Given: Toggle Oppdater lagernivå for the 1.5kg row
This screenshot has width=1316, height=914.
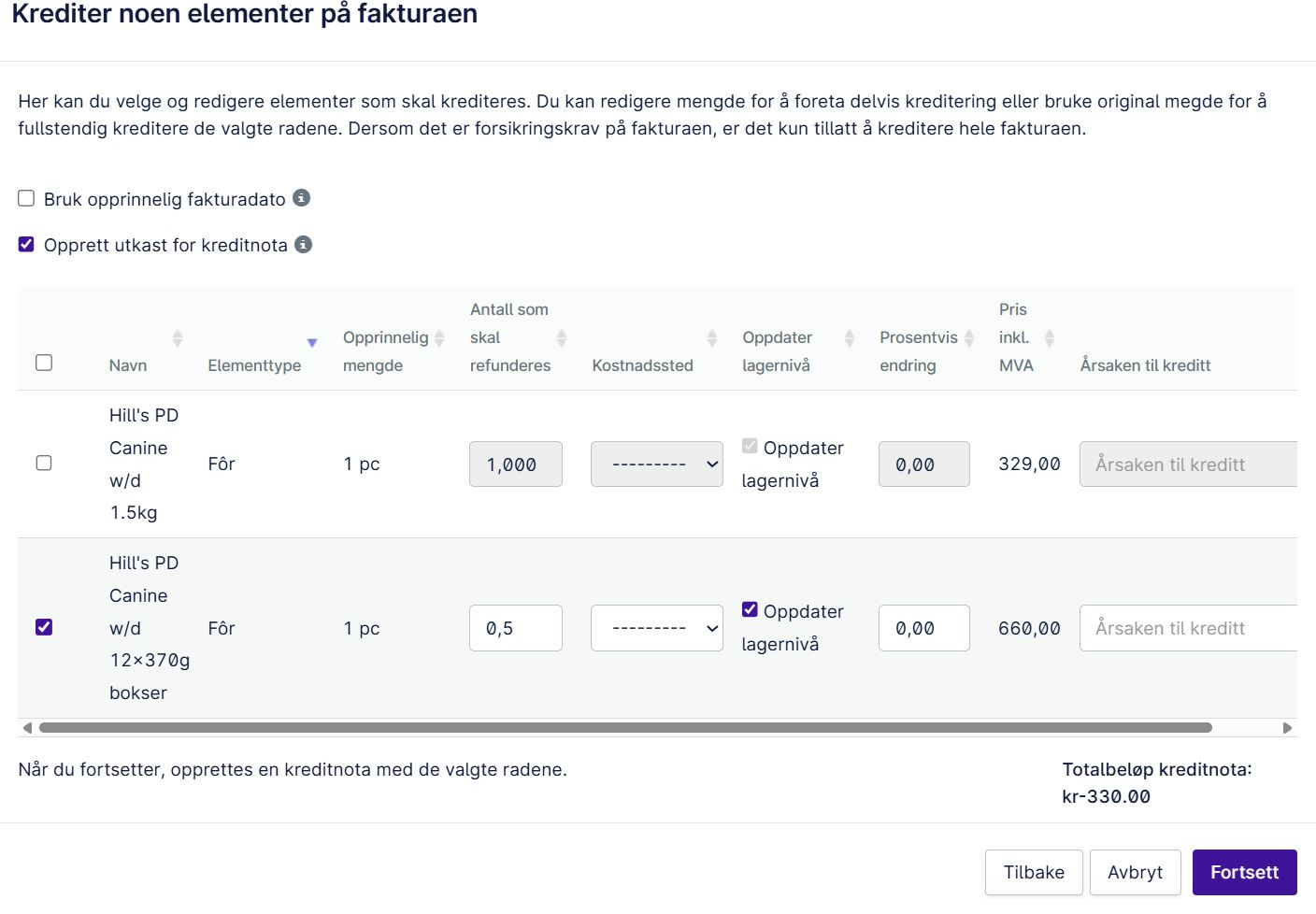Looking at the screenshot, I should pyautogui.click(x=750, y=446).
